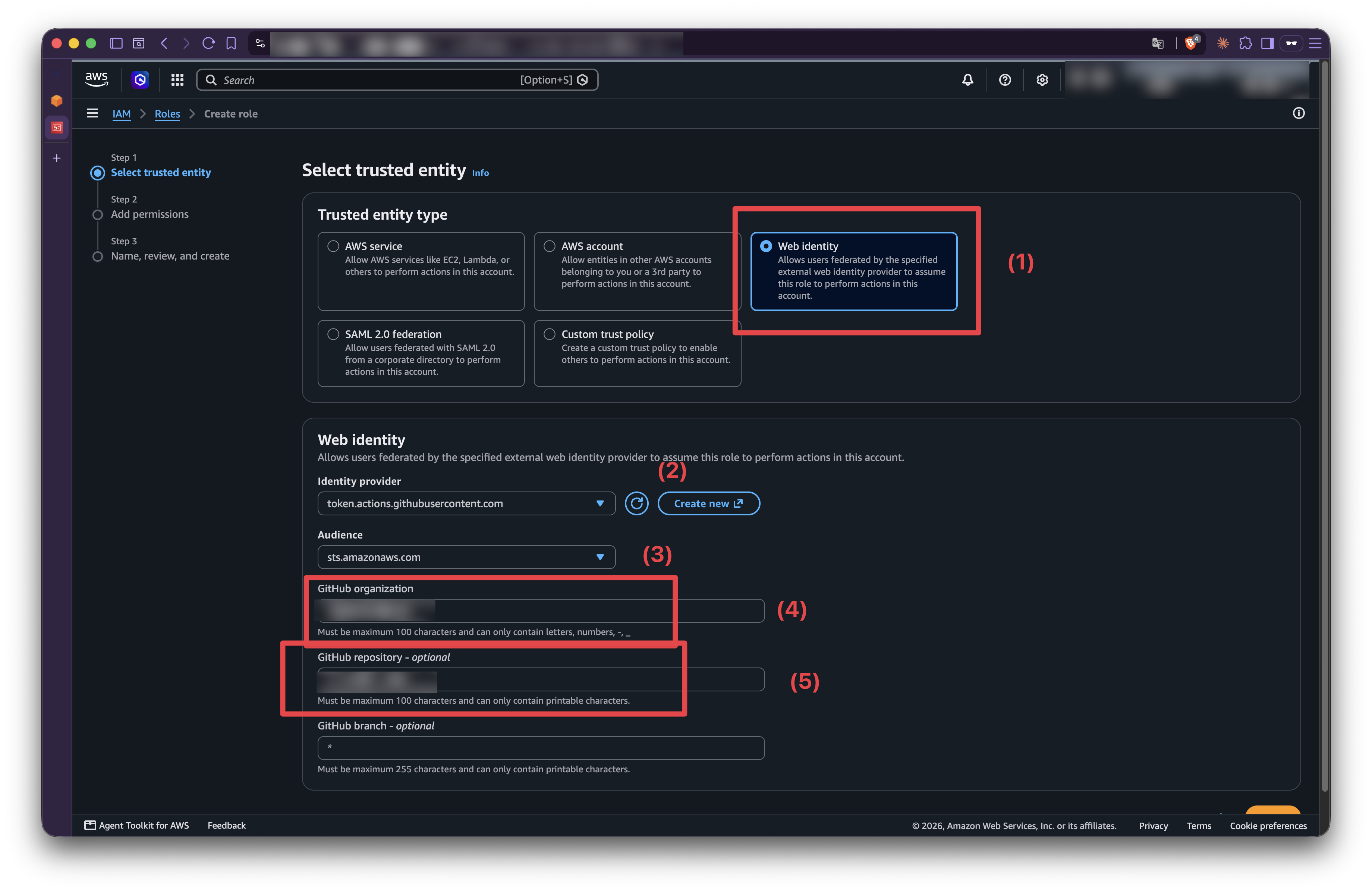Click the AWS logo home icon
The height and width of the screenshot is (892, 1372).
tap(96, 79)
